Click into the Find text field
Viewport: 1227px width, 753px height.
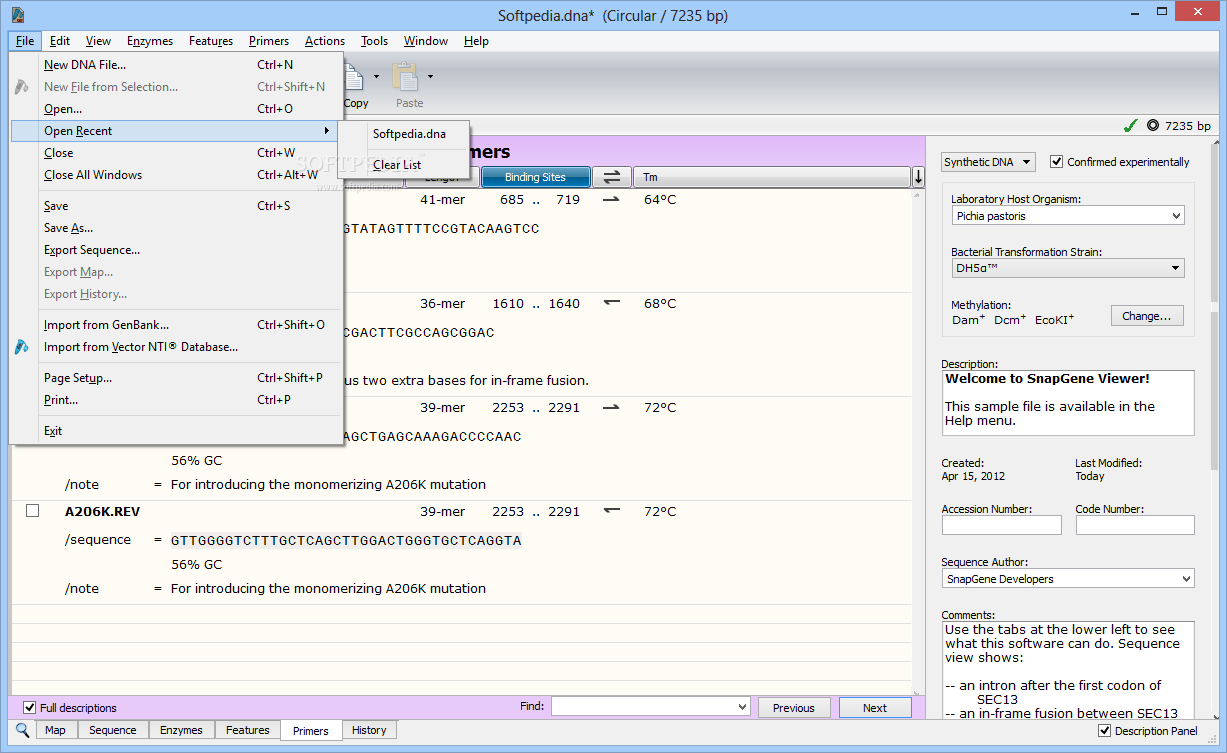[x=643, y=707]
